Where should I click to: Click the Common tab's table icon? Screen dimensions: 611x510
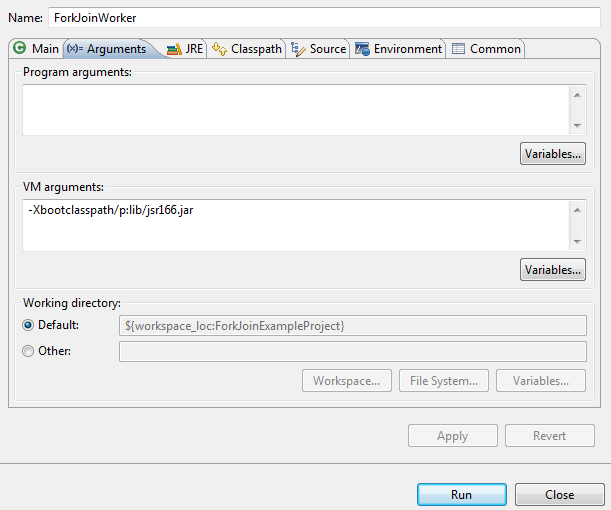458,49
